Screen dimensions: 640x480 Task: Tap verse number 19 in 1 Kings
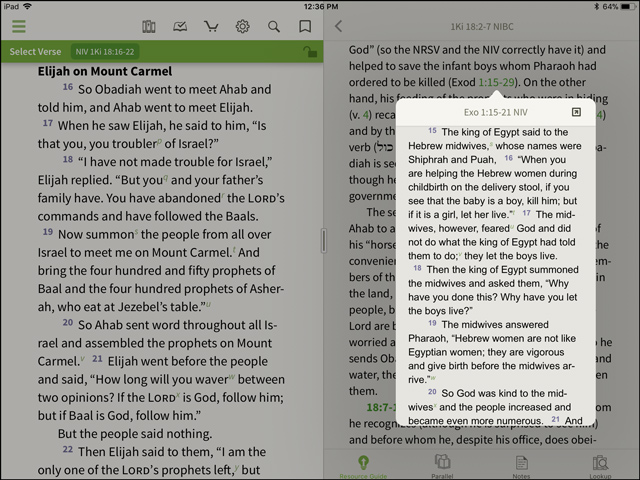tap(48, 232)
